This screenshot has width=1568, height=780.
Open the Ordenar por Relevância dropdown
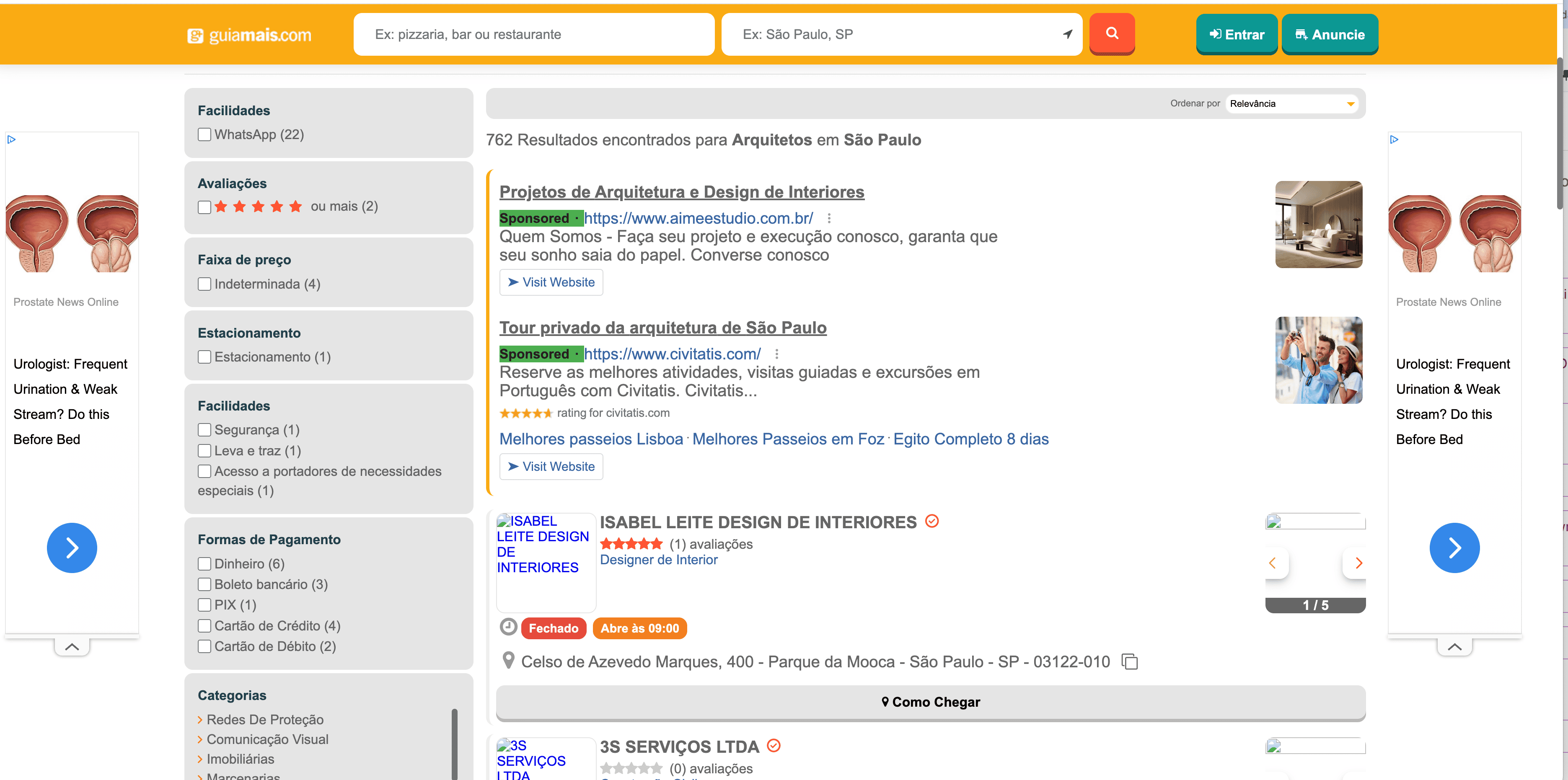(1291, 103)
